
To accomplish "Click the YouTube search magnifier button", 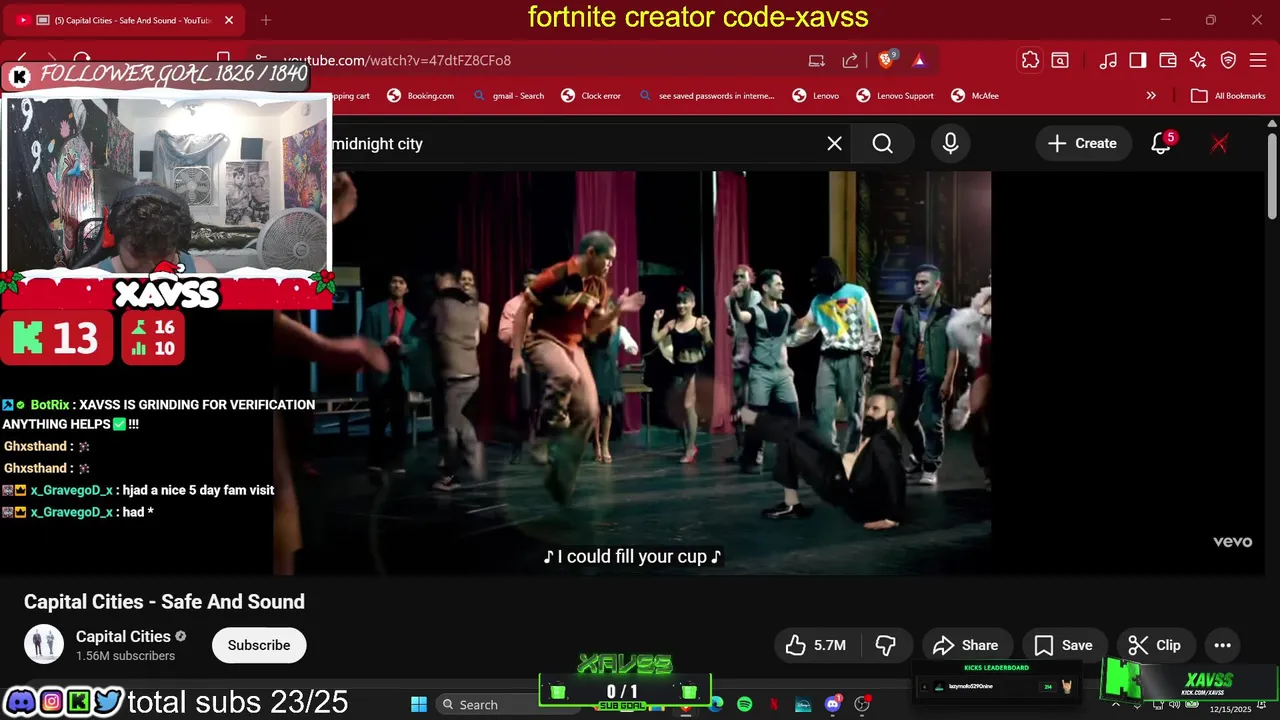I will tap(882, 144).
